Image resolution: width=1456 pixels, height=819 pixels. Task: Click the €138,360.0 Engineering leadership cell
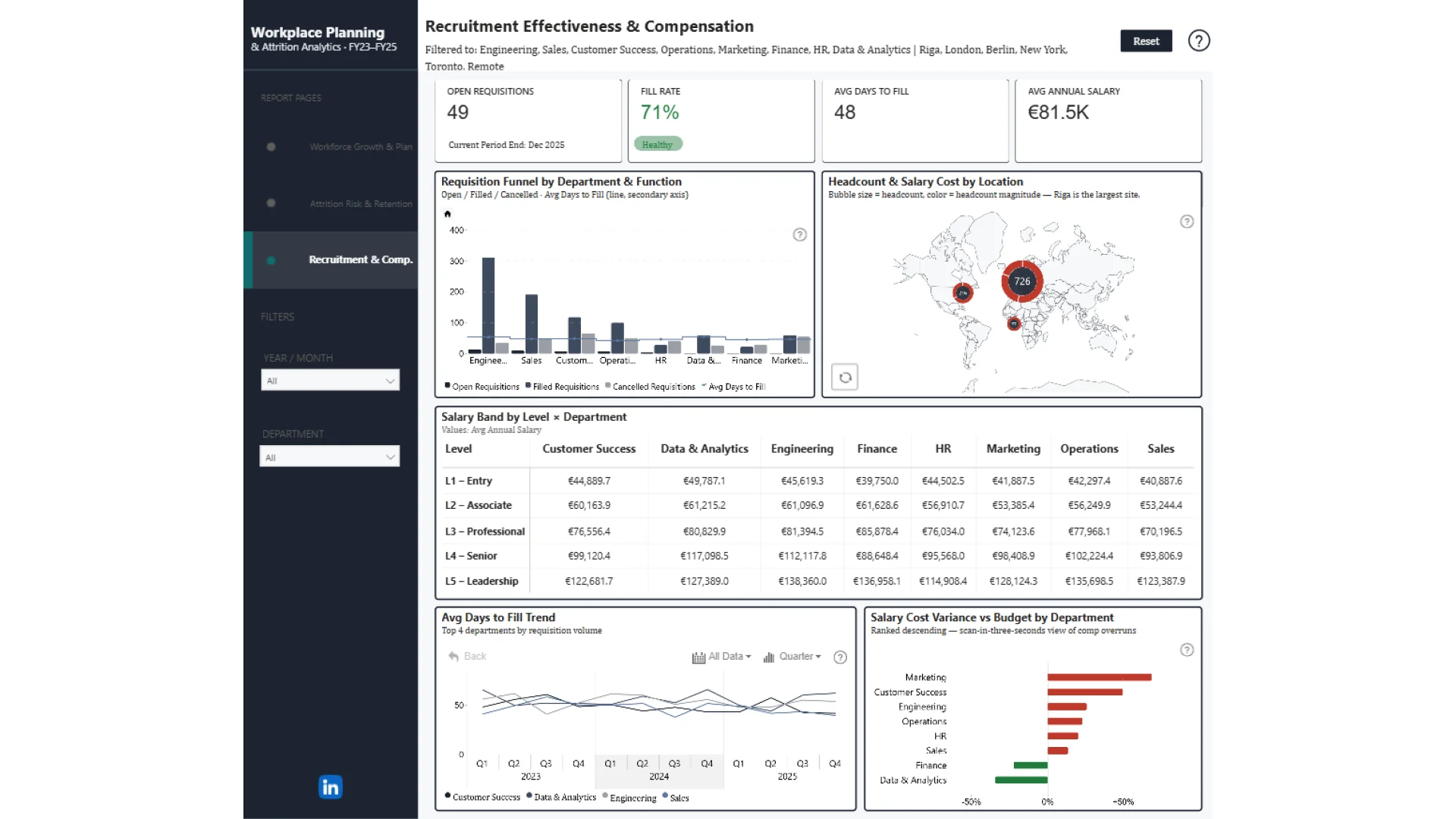coord(802,581)
